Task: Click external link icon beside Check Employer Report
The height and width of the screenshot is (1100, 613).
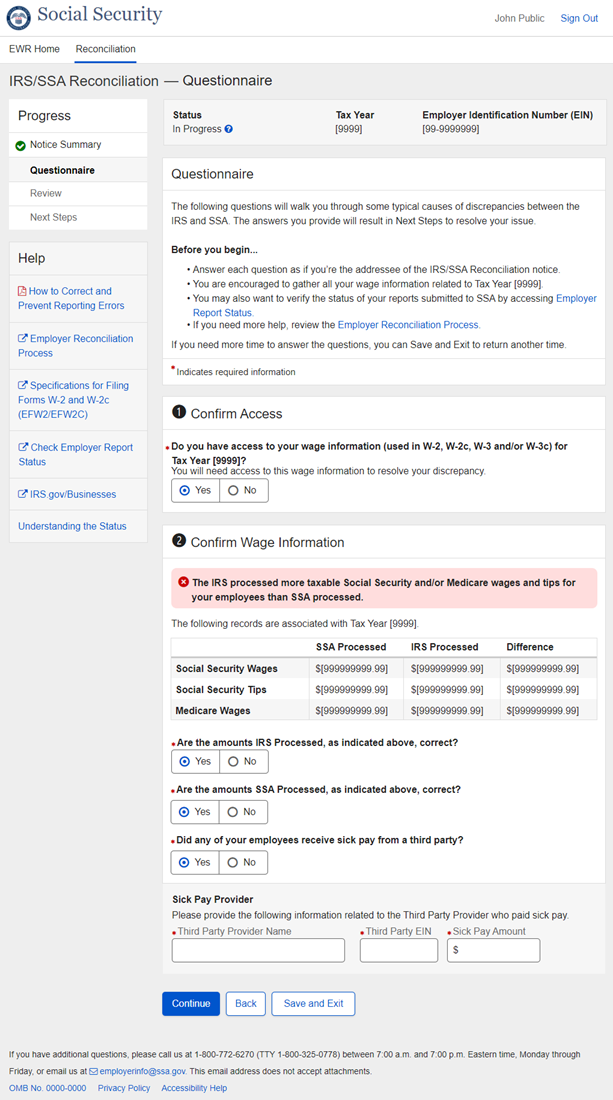Action: (x=22, y=448)
